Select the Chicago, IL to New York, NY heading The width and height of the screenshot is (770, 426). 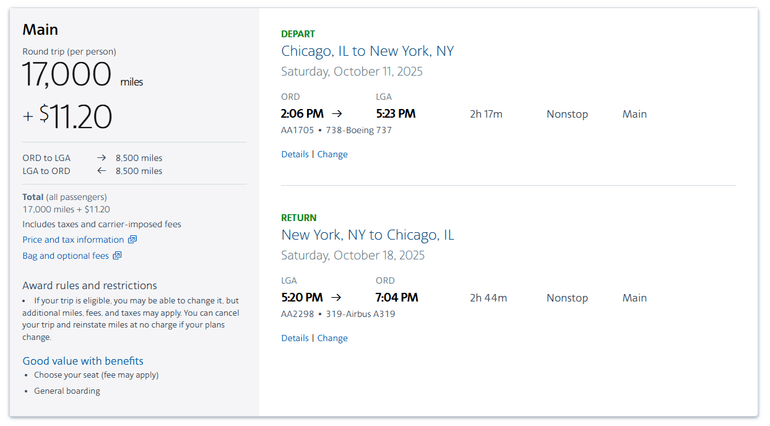pyautogui.click(x=367, y=51)
